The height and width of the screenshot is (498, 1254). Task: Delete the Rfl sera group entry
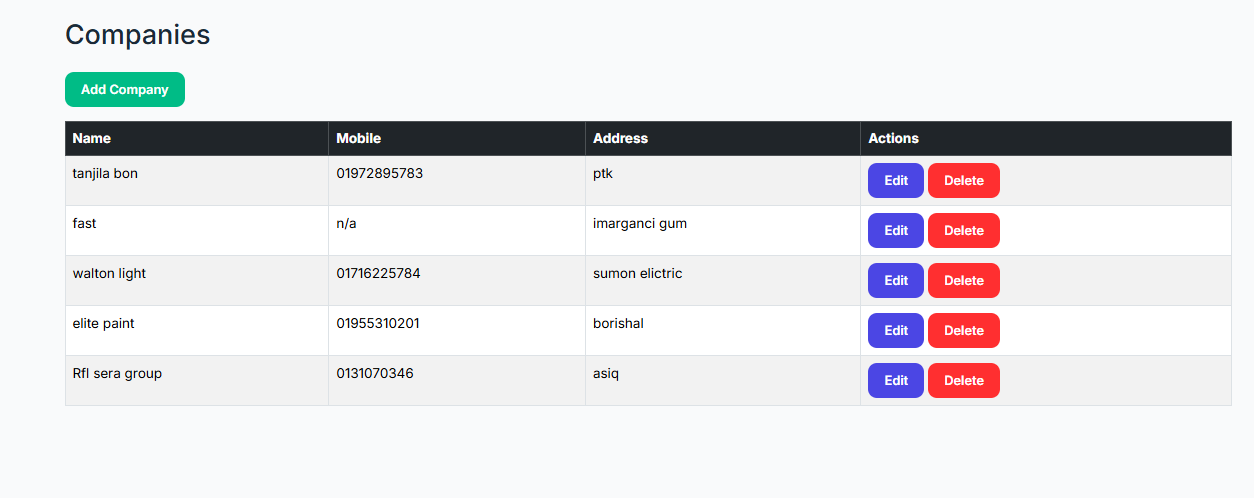(963, 381)
